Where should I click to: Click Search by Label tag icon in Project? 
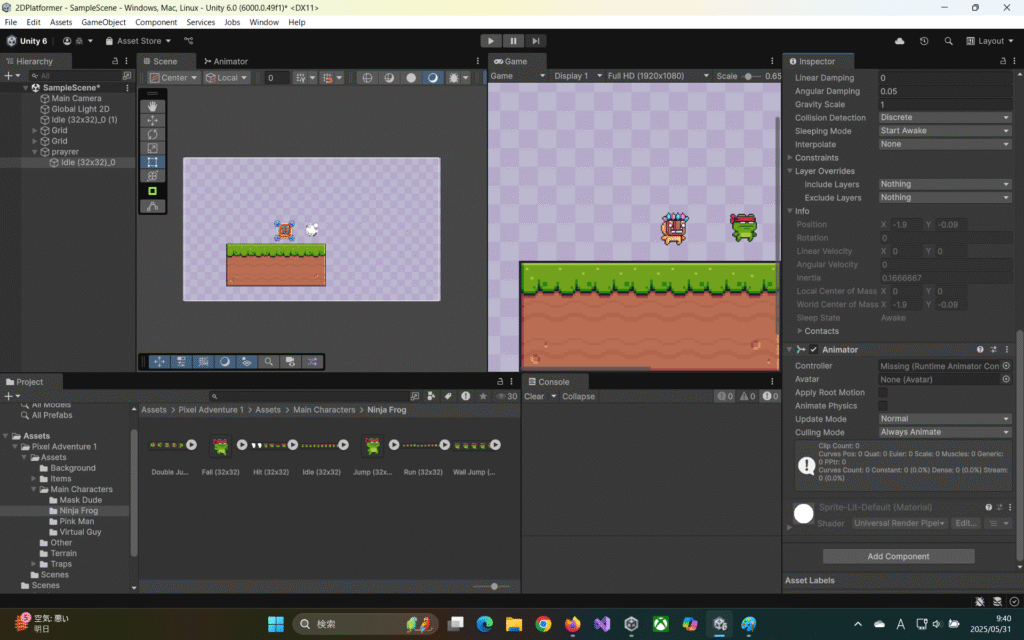click(448, 396)
